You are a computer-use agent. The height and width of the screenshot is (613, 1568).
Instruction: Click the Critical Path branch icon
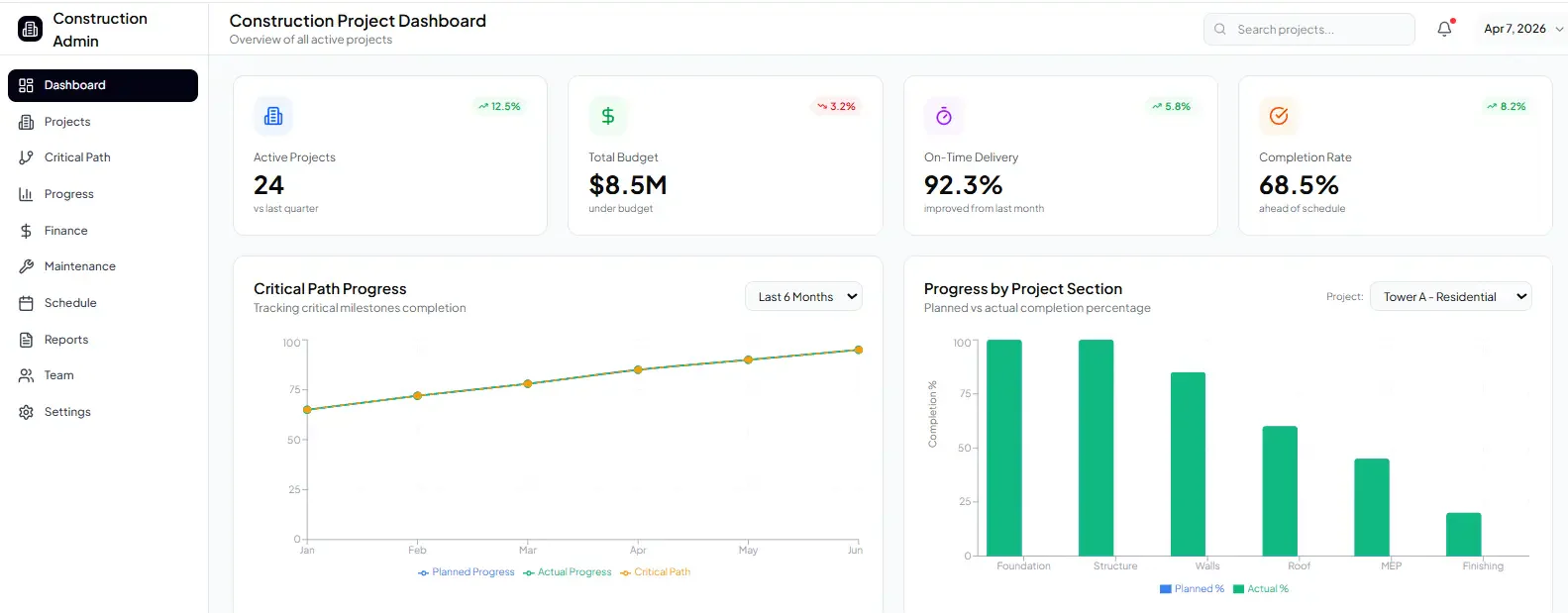(26, 157)
